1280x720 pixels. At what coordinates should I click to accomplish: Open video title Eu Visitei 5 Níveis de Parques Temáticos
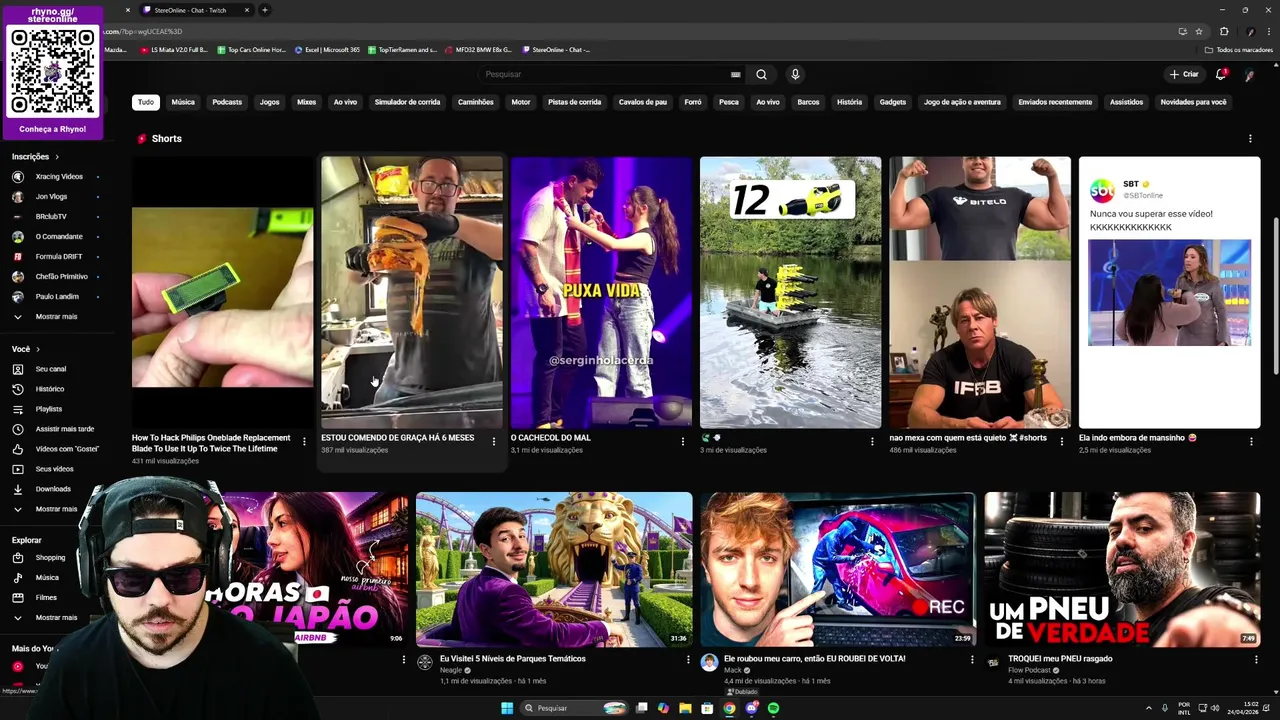click(513, 659)
